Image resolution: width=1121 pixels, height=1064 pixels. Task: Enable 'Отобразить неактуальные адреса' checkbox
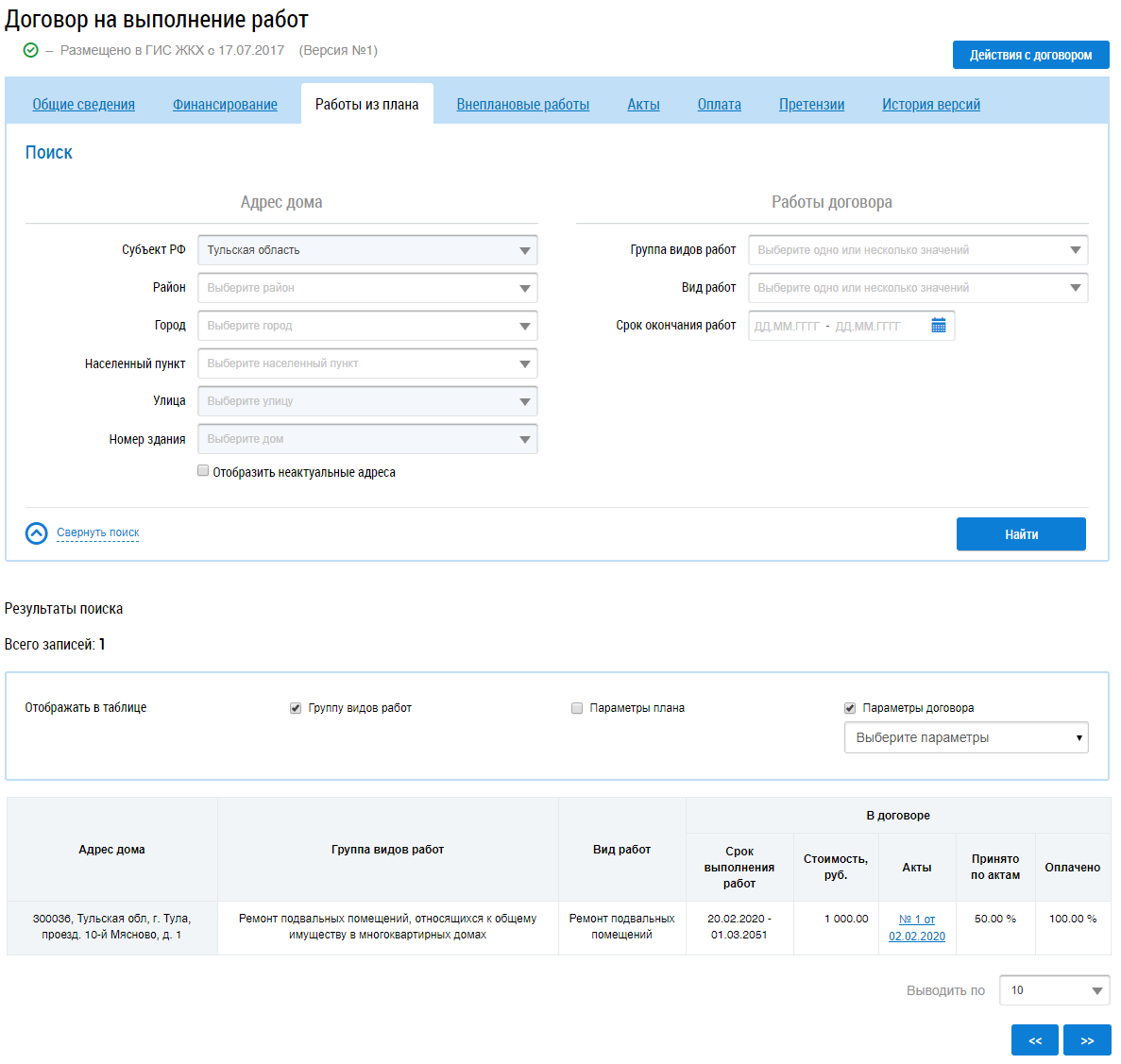pos(203,471)
